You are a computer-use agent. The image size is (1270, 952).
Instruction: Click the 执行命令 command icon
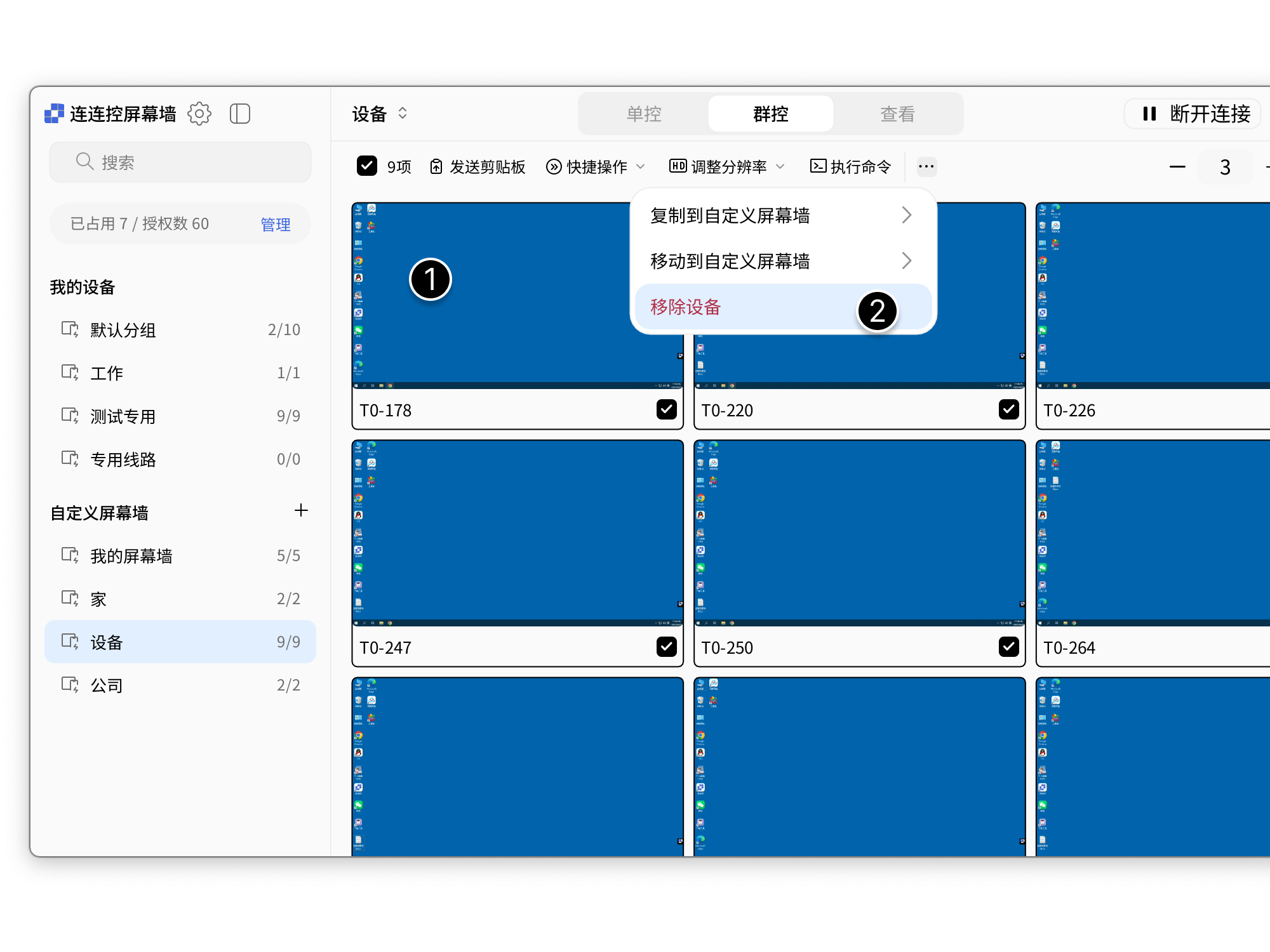click(x=819, y=166)
